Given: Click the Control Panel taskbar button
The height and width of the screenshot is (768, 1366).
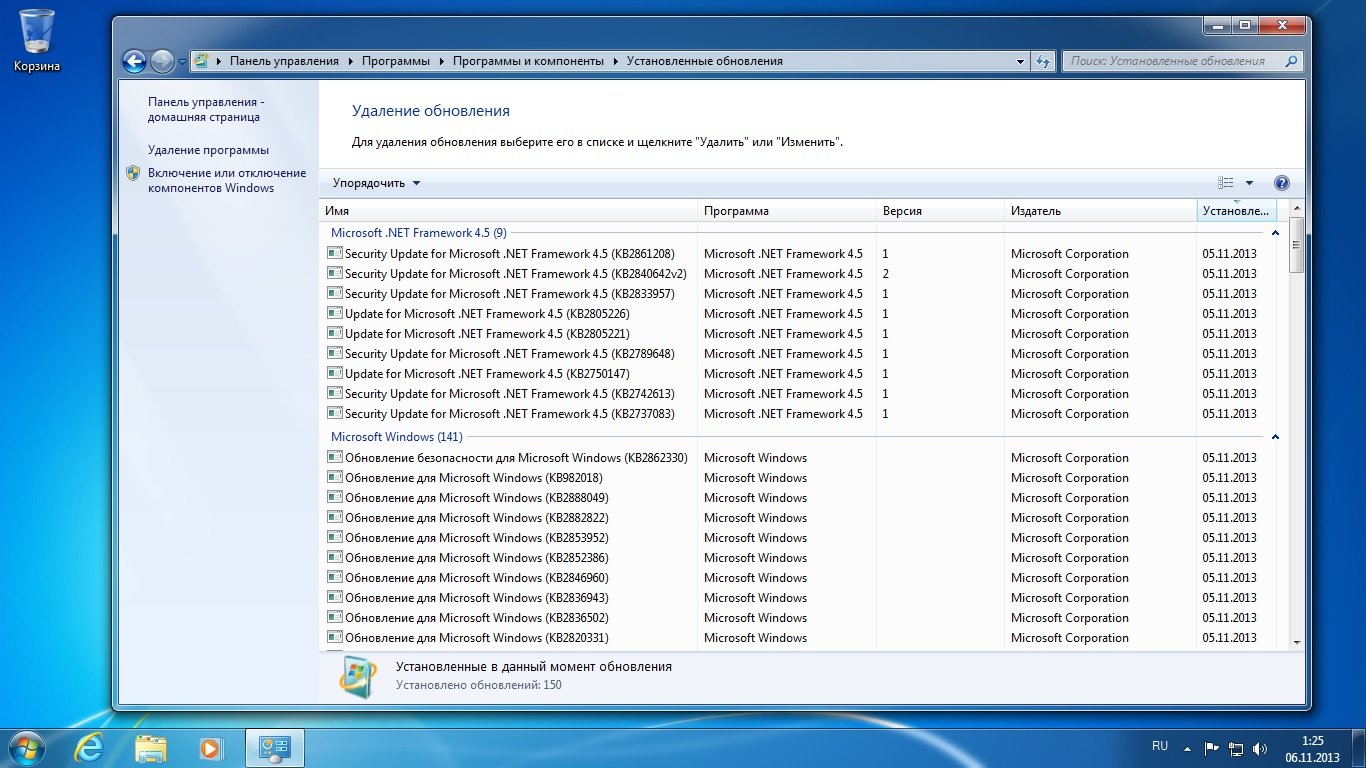Looking at the screenshot, I should [274, 748].
